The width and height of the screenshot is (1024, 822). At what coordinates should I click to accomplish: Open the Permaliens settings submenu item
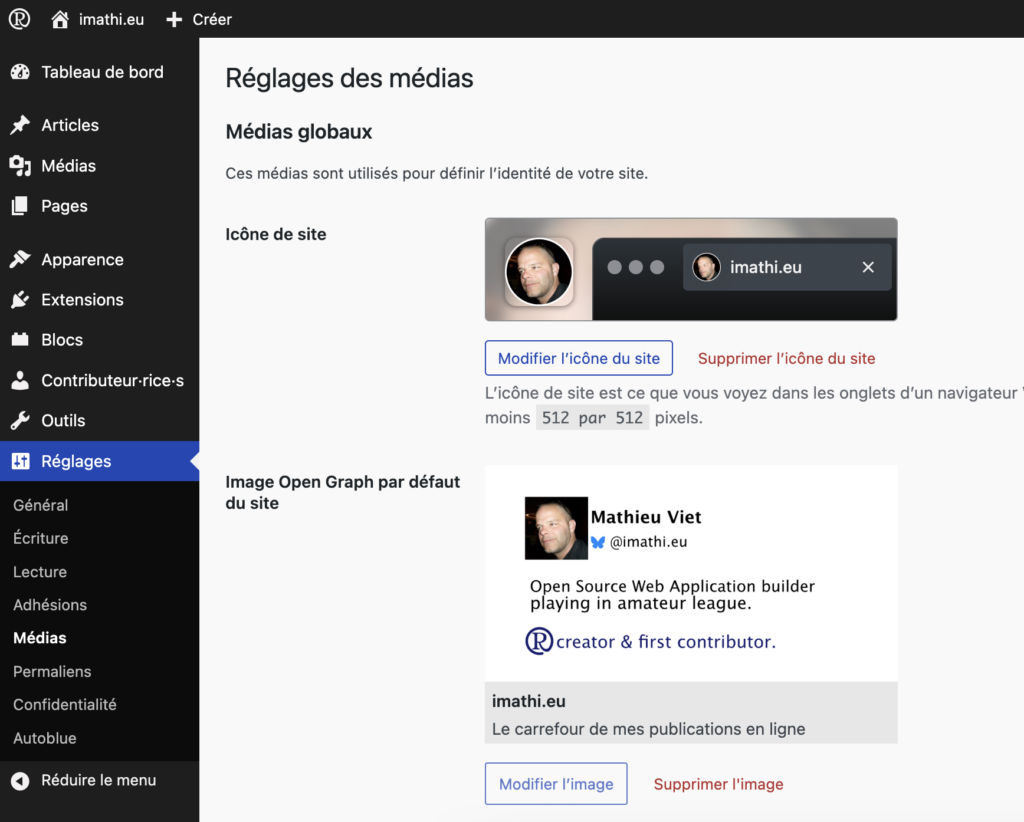pos(52,671)
